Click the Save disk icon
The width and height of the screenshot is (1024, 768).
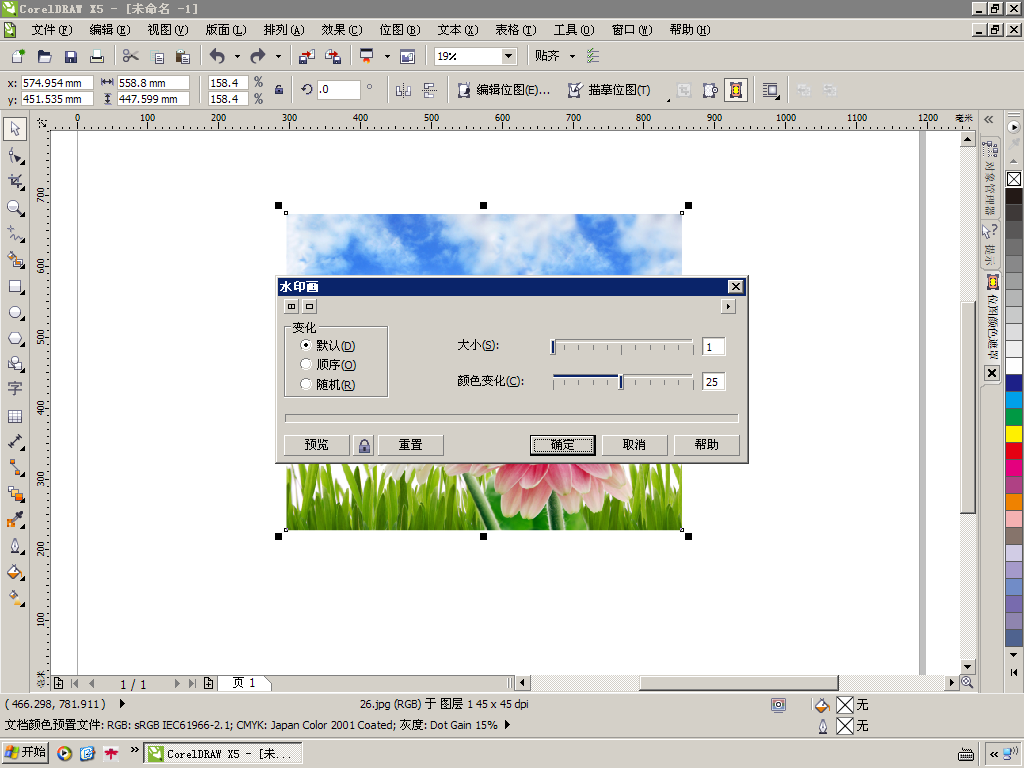[x=71, y=56]
